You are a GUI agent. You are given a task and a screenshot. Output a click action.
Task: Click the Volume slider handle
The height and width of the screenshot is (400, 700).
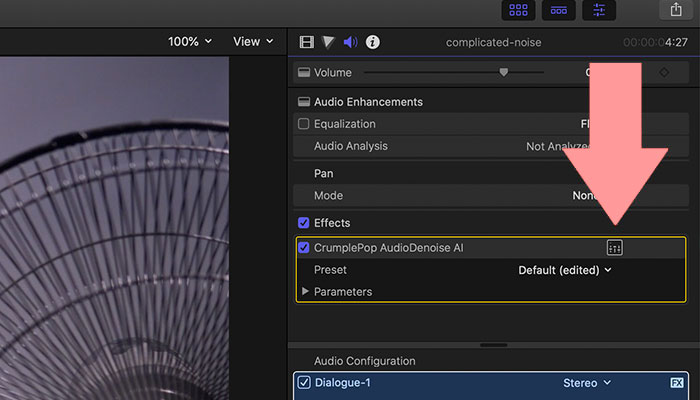[x=504, y=72]
